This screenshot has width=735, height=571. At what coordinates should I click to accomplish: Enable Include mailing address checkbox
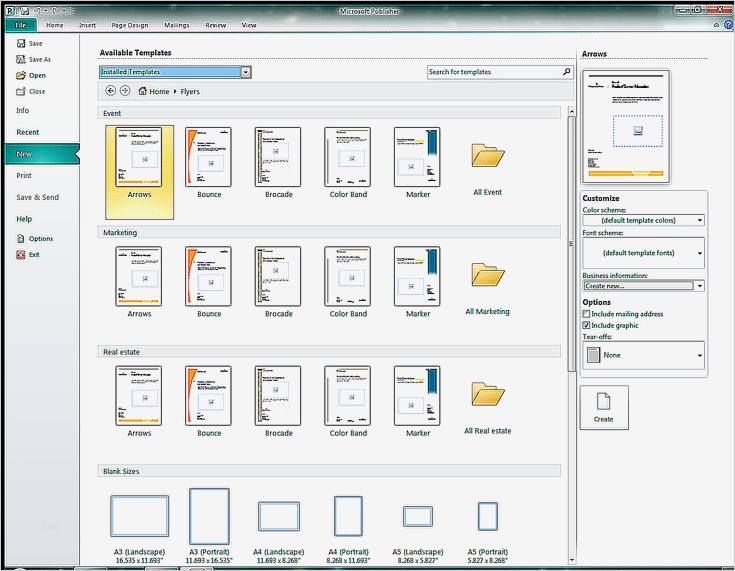pos(586,314)
